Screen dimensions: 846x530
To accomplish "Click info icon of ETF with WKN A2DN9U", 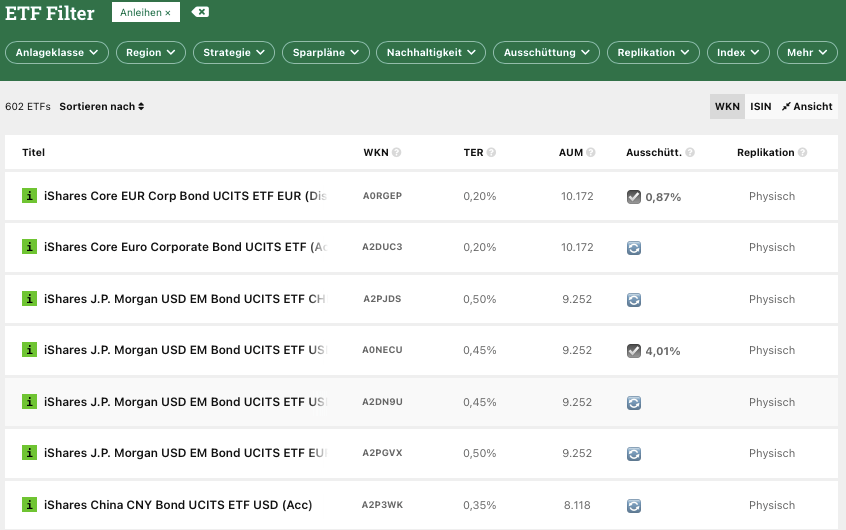I will [x=29, y=402].
